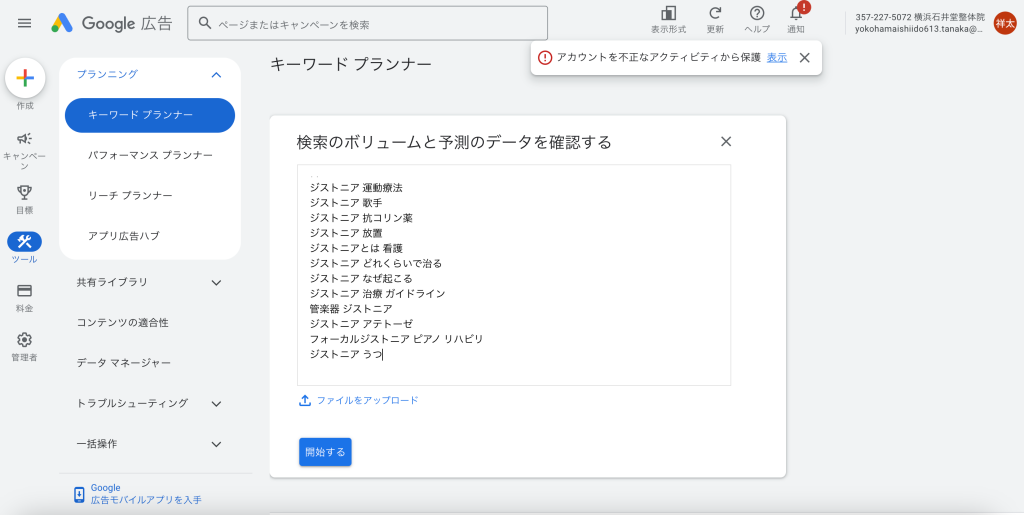Open Goals trophy icon in sidebar
The width and height of the screenshot is (1024, 515).
coord(25,192)
